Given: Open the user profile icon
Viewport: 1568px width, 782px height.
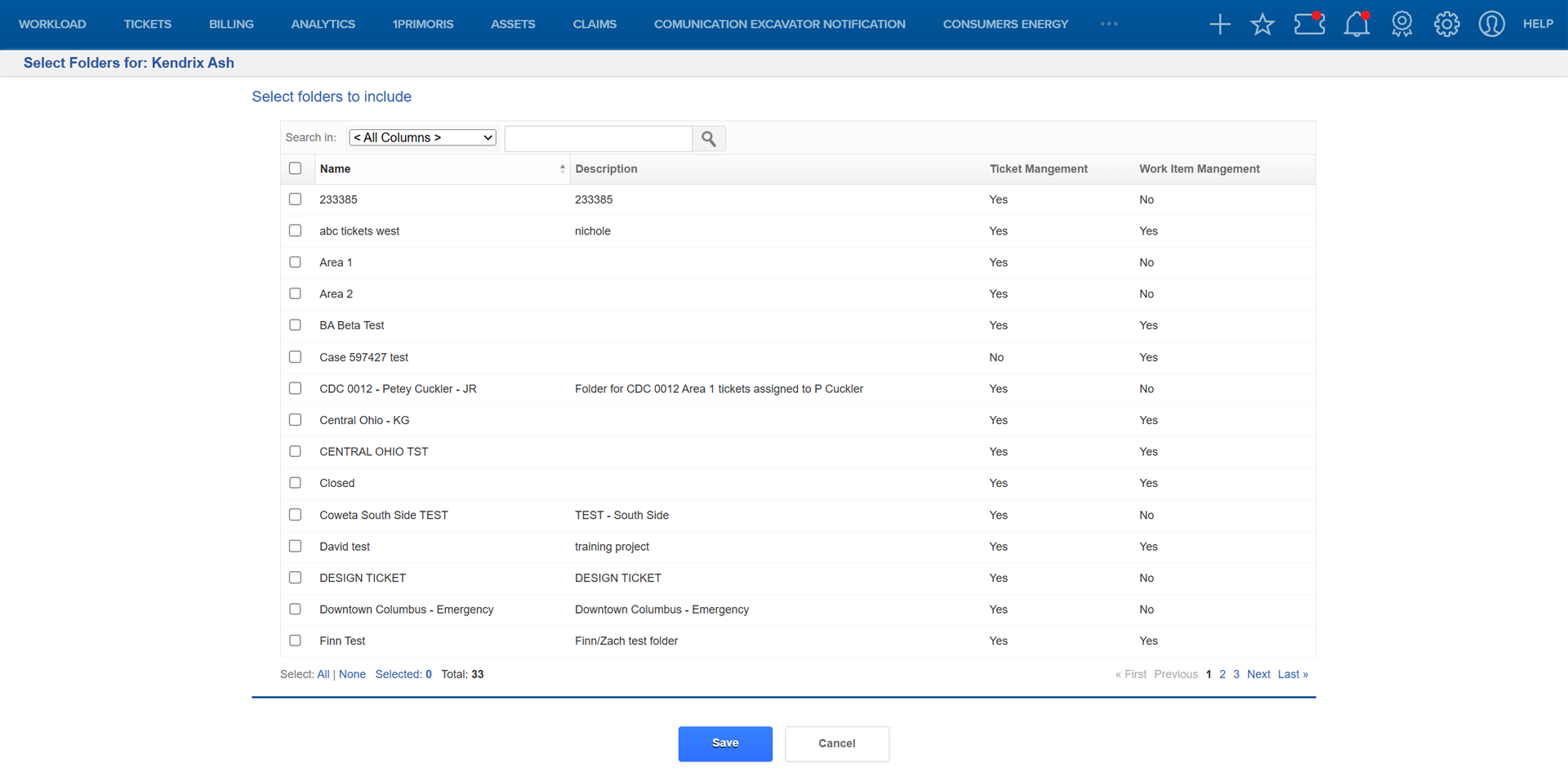Looking at the screenshot, I should 1491,25.
